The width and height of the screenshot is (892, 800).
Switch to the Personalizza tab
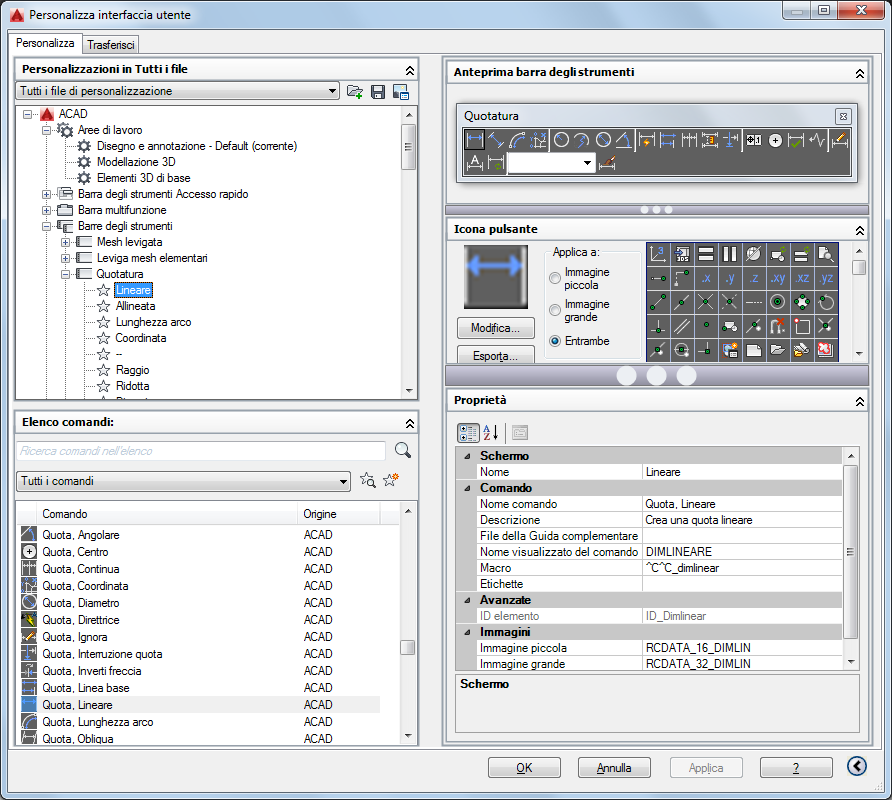(x=45, y=43)
